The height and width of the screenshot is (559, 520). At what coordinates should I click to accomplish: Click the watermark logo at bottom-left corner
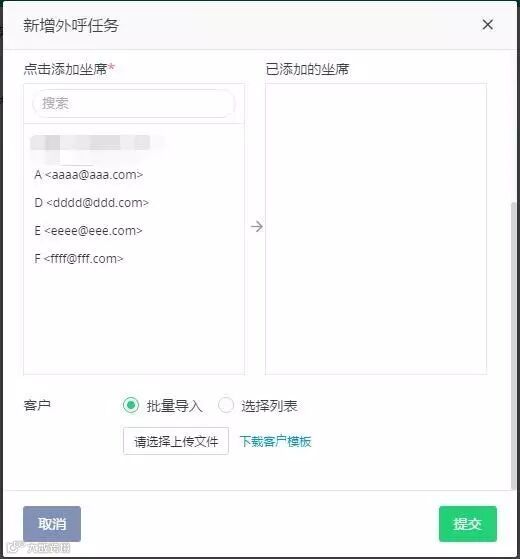[38, 547]
